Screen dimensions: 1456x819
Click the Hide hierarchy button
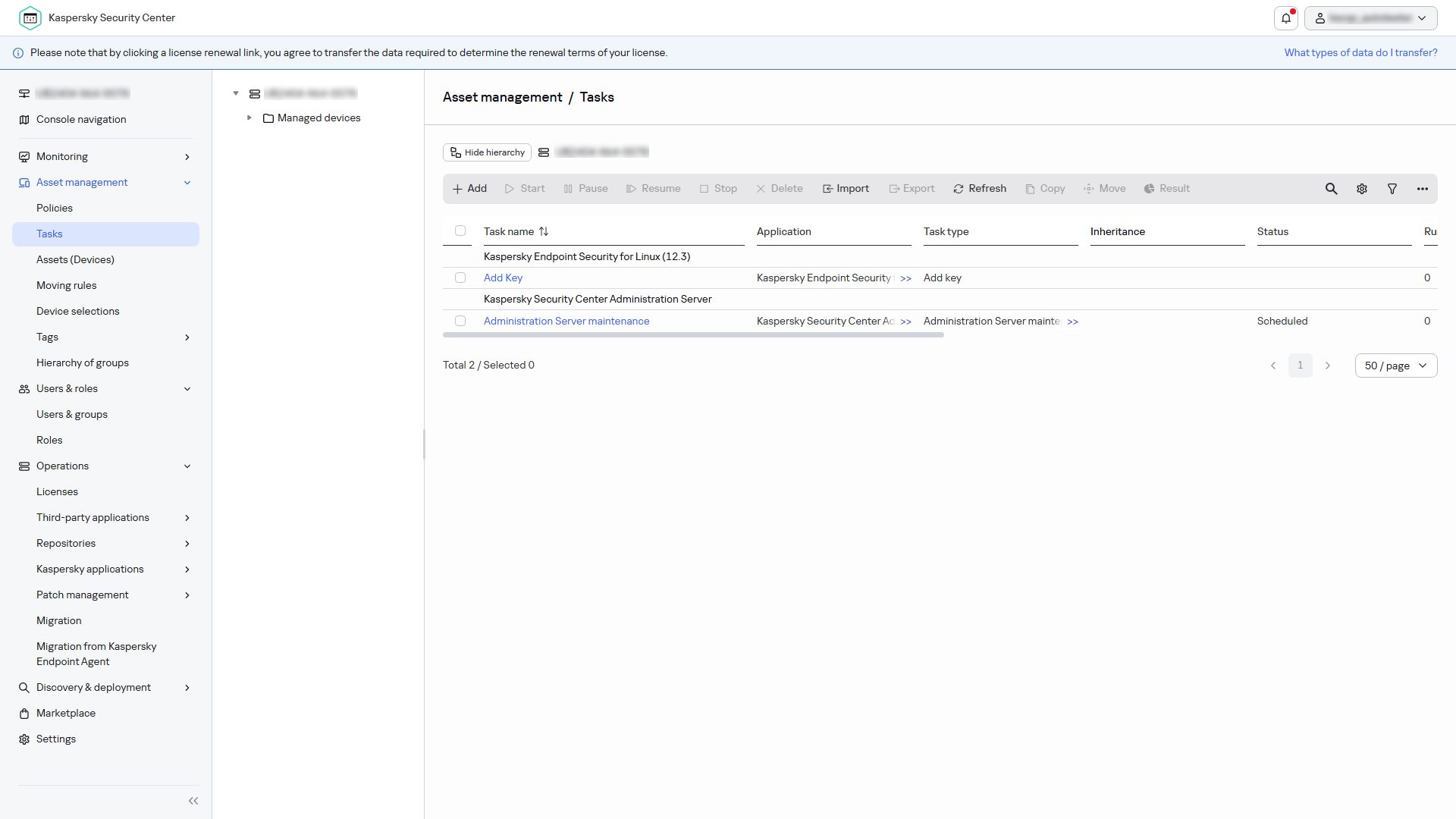click(487, 152)
